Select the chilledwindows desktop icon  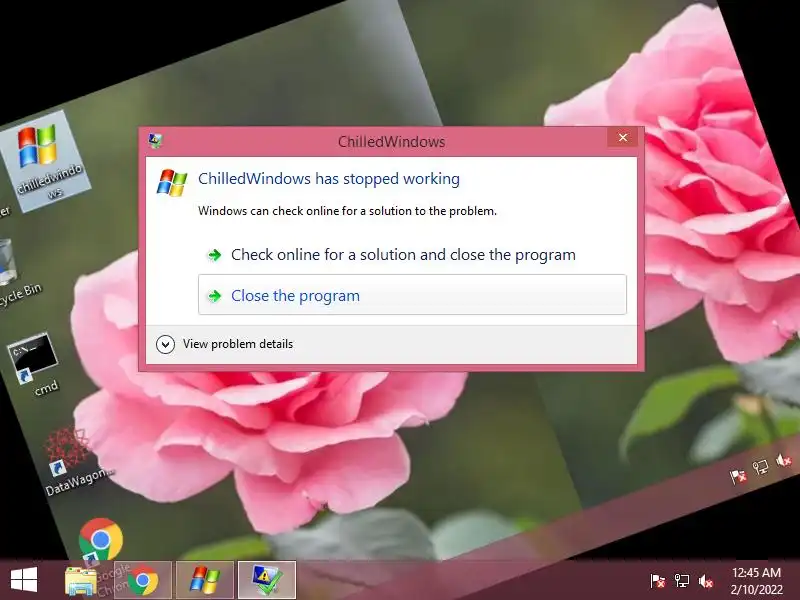click(x=43, y=161)
